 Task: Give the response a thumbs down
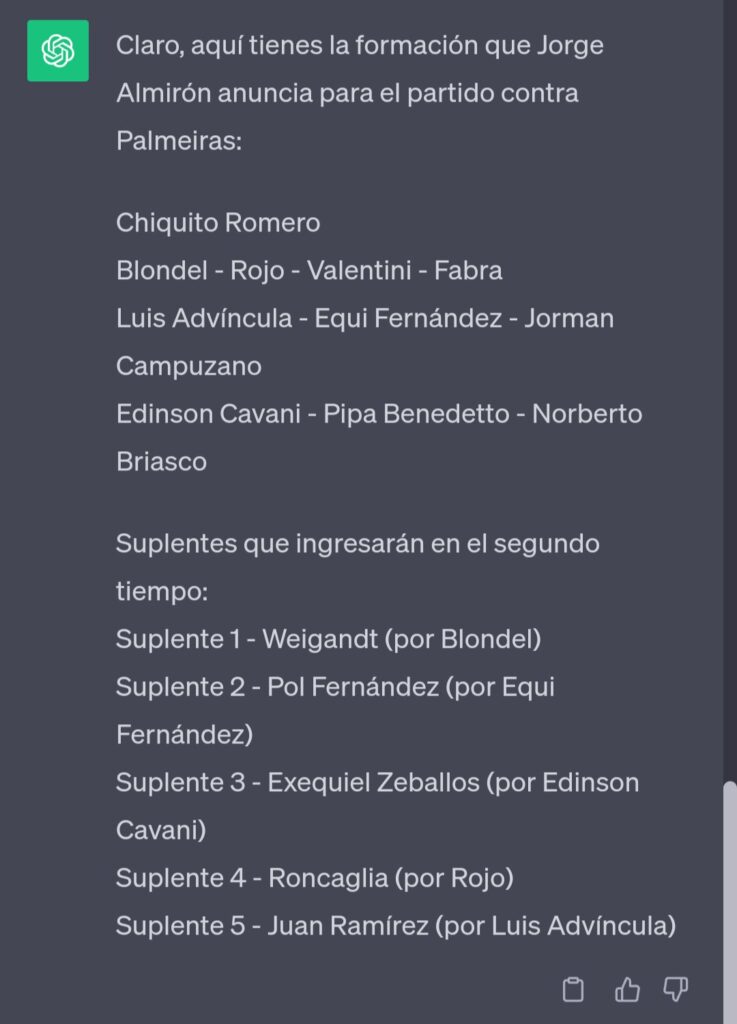[676, 989]
